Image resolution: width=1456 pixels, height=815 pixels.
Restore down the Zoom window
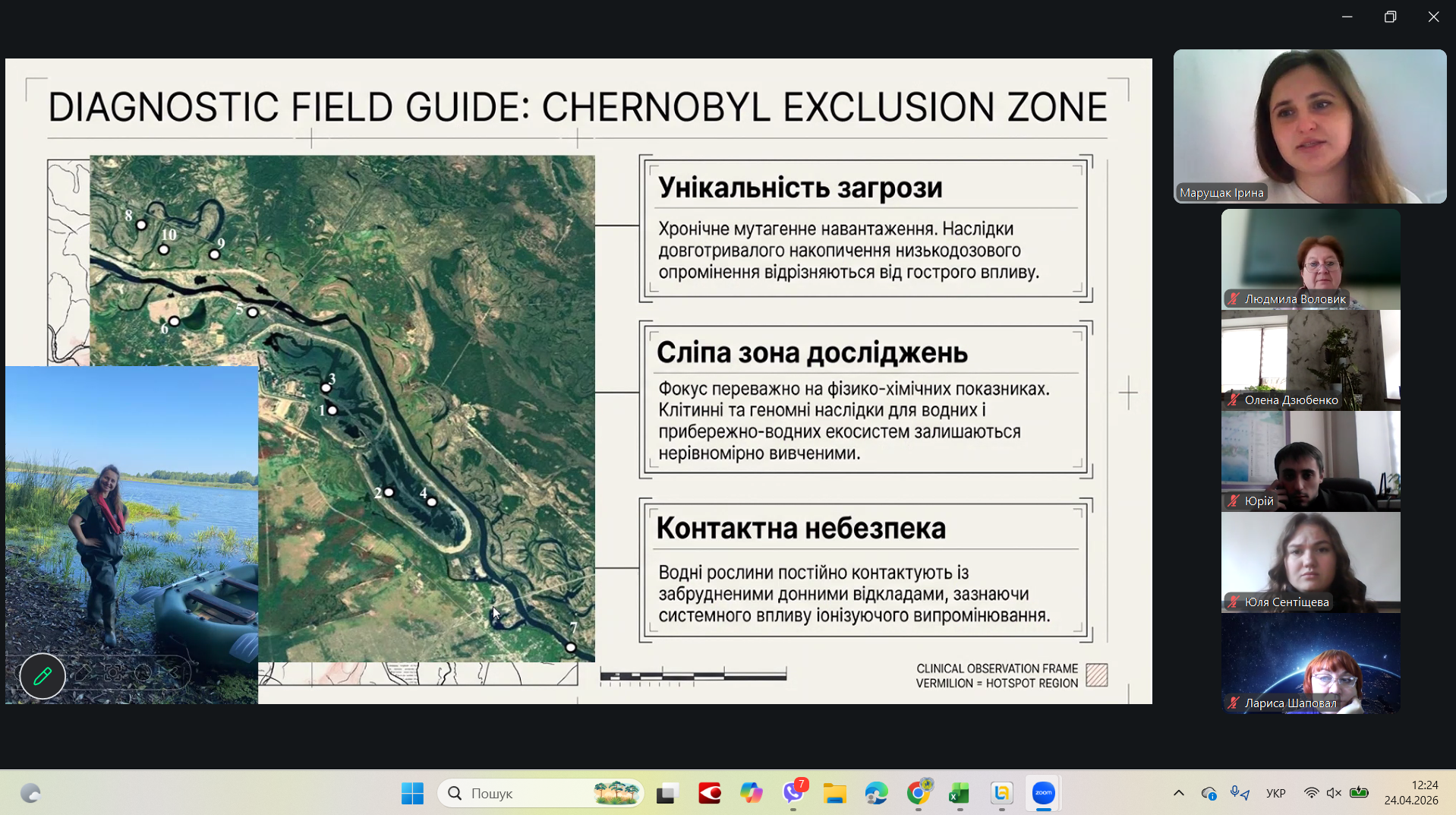[1390, 17]
